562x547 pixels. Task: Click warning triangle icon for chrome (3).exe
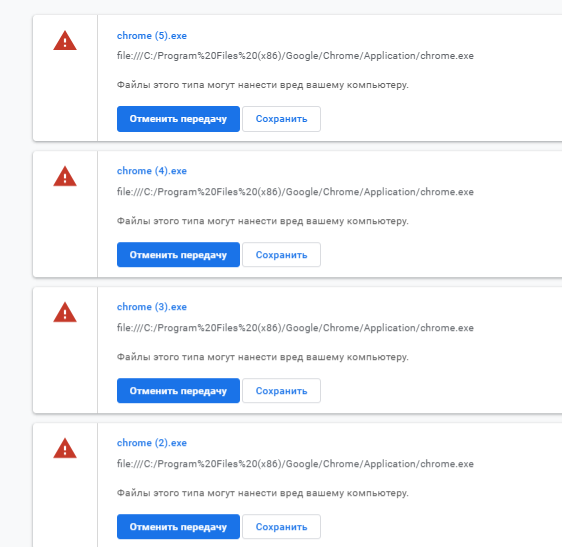tap(65, 312)
